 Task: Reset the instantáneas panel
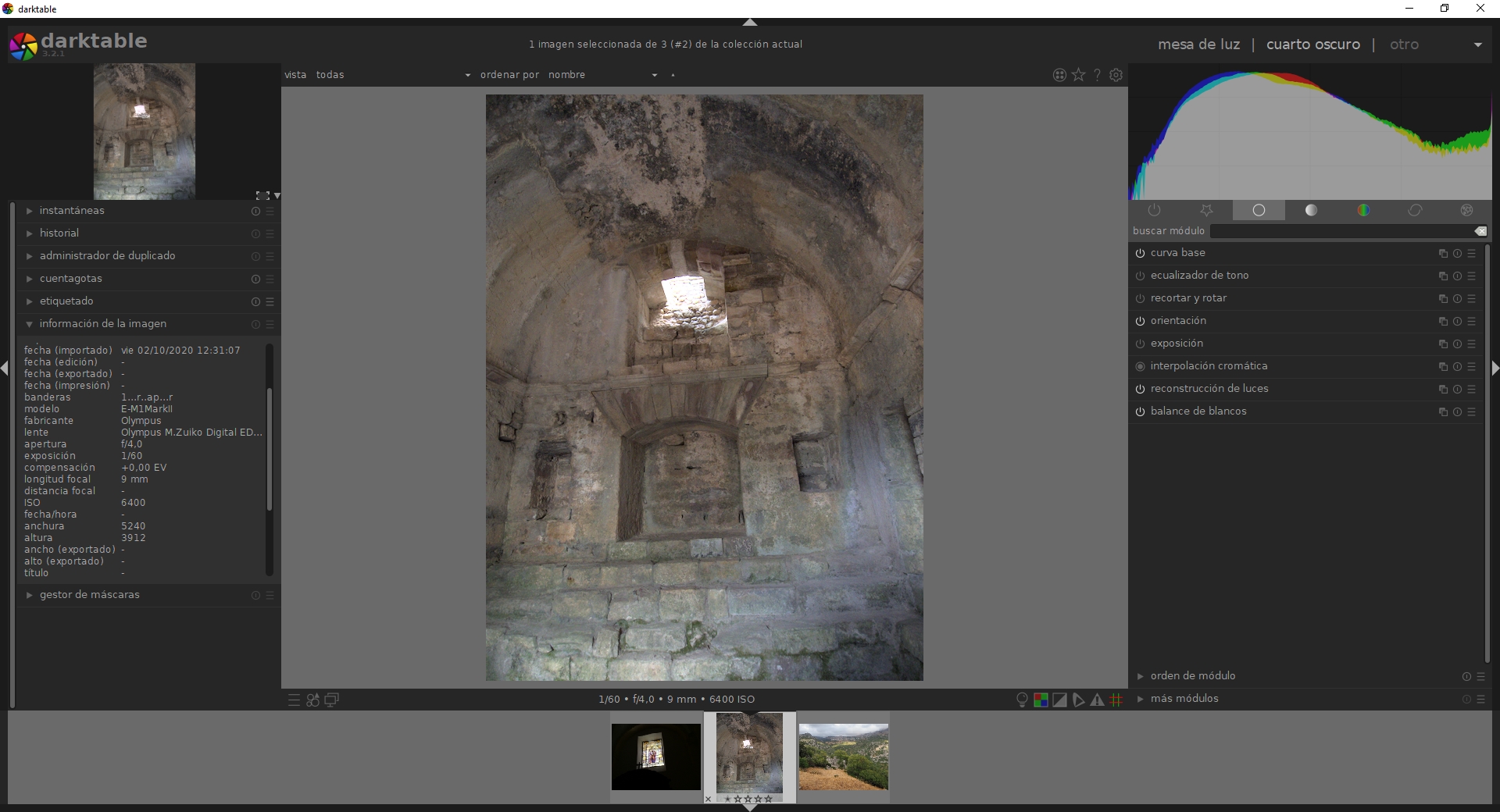click(255, 212)
